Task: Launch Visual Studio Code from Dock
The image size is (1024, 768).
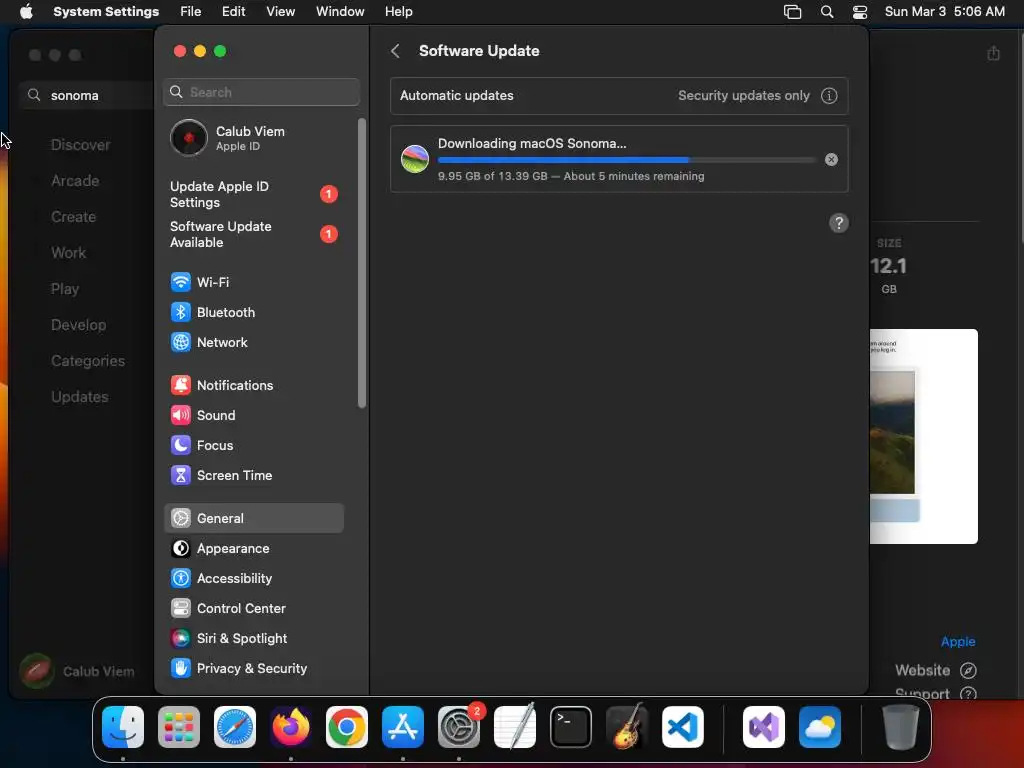Action: (x=682, y=727)
